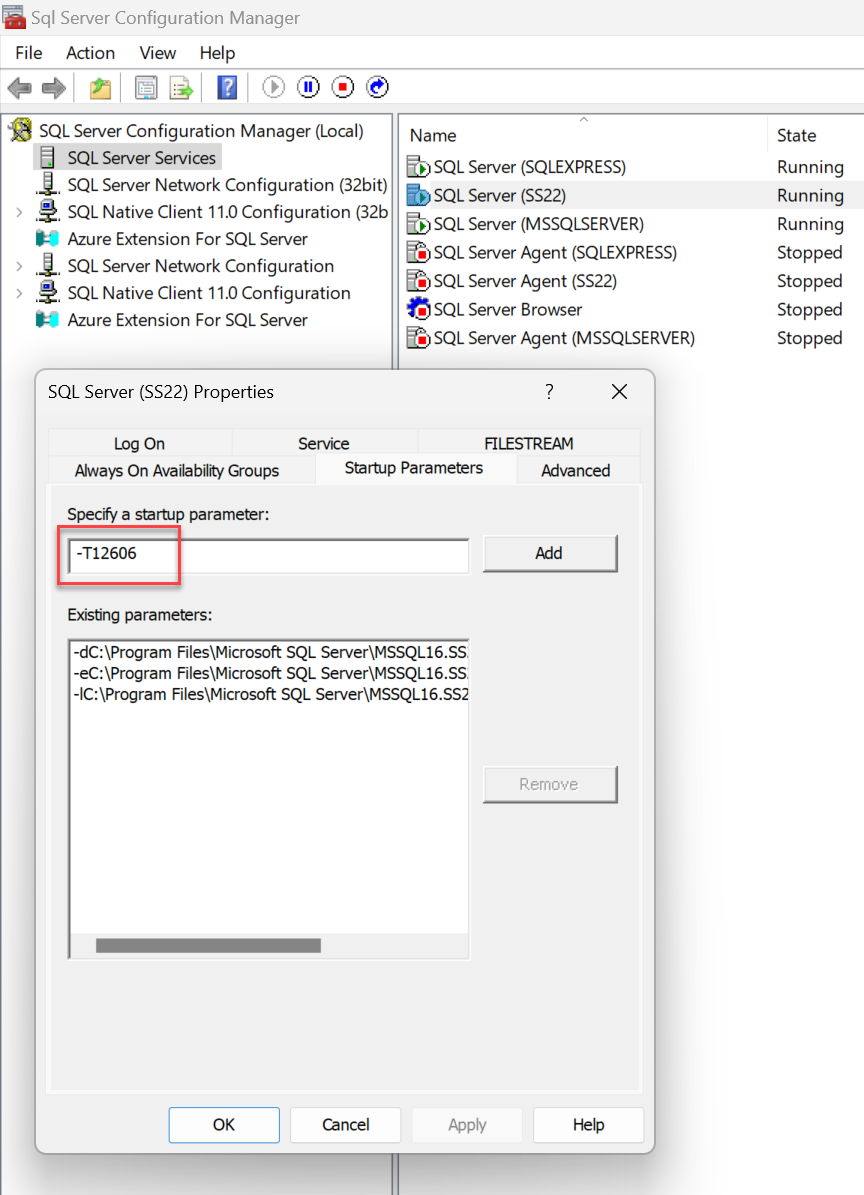This screenshot has width=864, height=1195.
Task: Click the startup parameter input field
Action: (x=268, y=555)
